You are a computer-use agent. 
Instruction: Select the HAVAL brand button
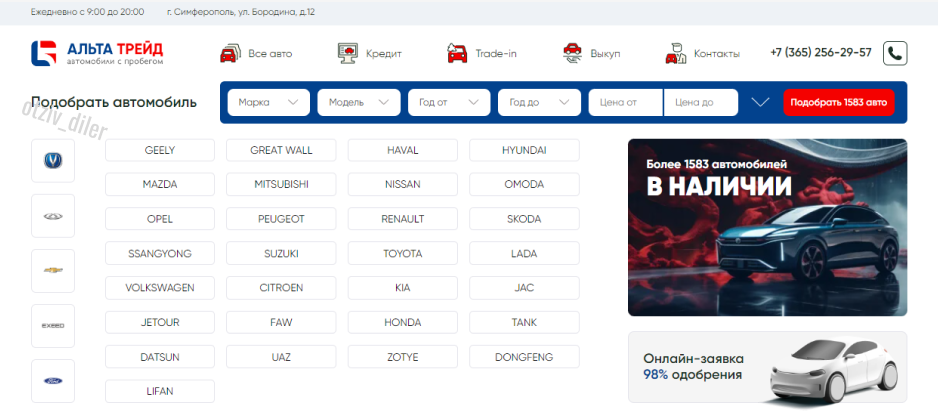pyautogui.click(x=403, y=150)
